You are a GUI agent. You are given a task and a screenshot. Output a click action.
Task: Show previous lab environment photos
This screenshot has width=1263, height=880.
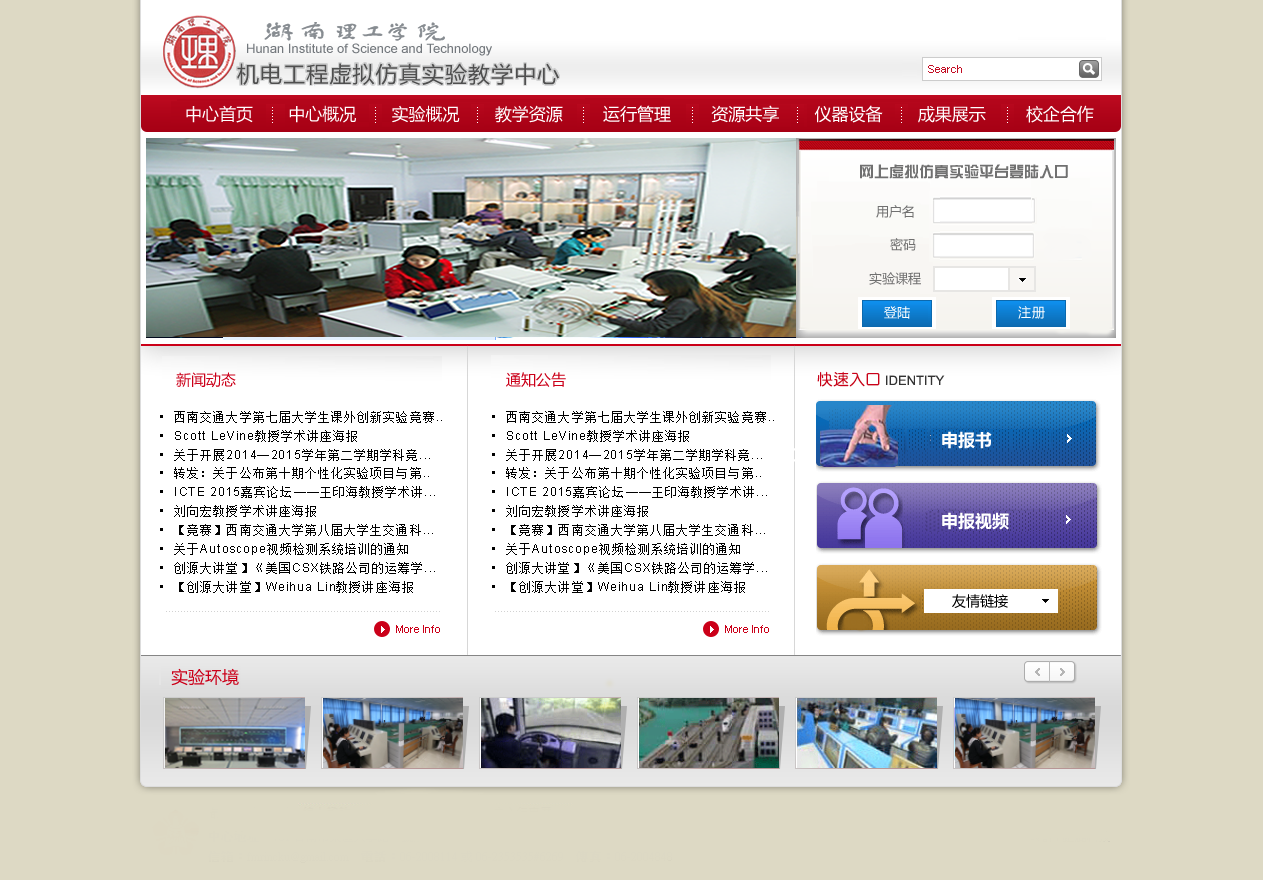tap(1037, 672)
